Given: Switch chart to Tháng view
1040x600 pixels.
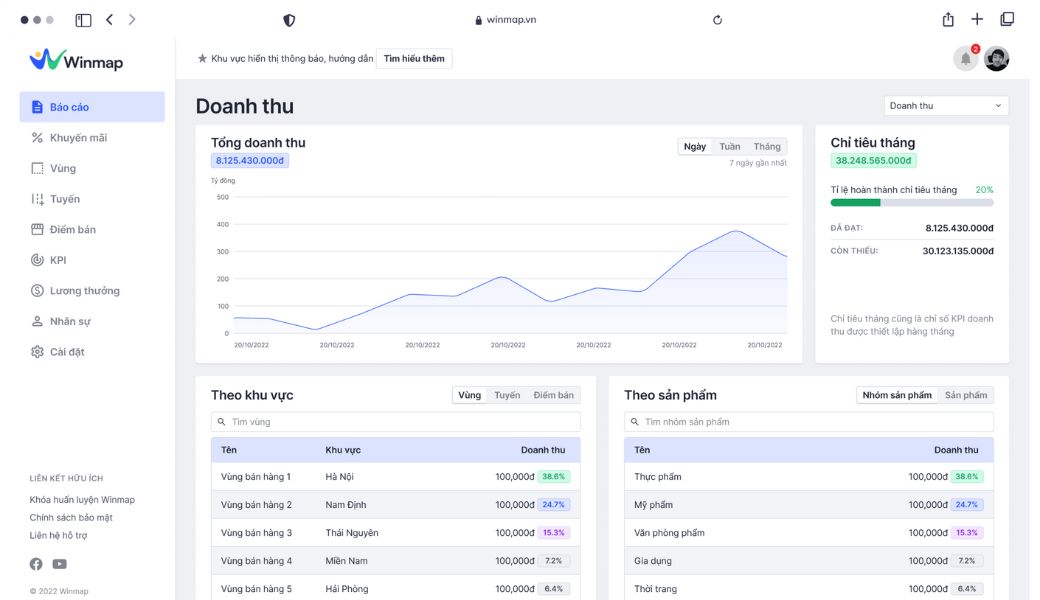Looking at the screenshot, I should pyautogui.click(x=767, y=147).
